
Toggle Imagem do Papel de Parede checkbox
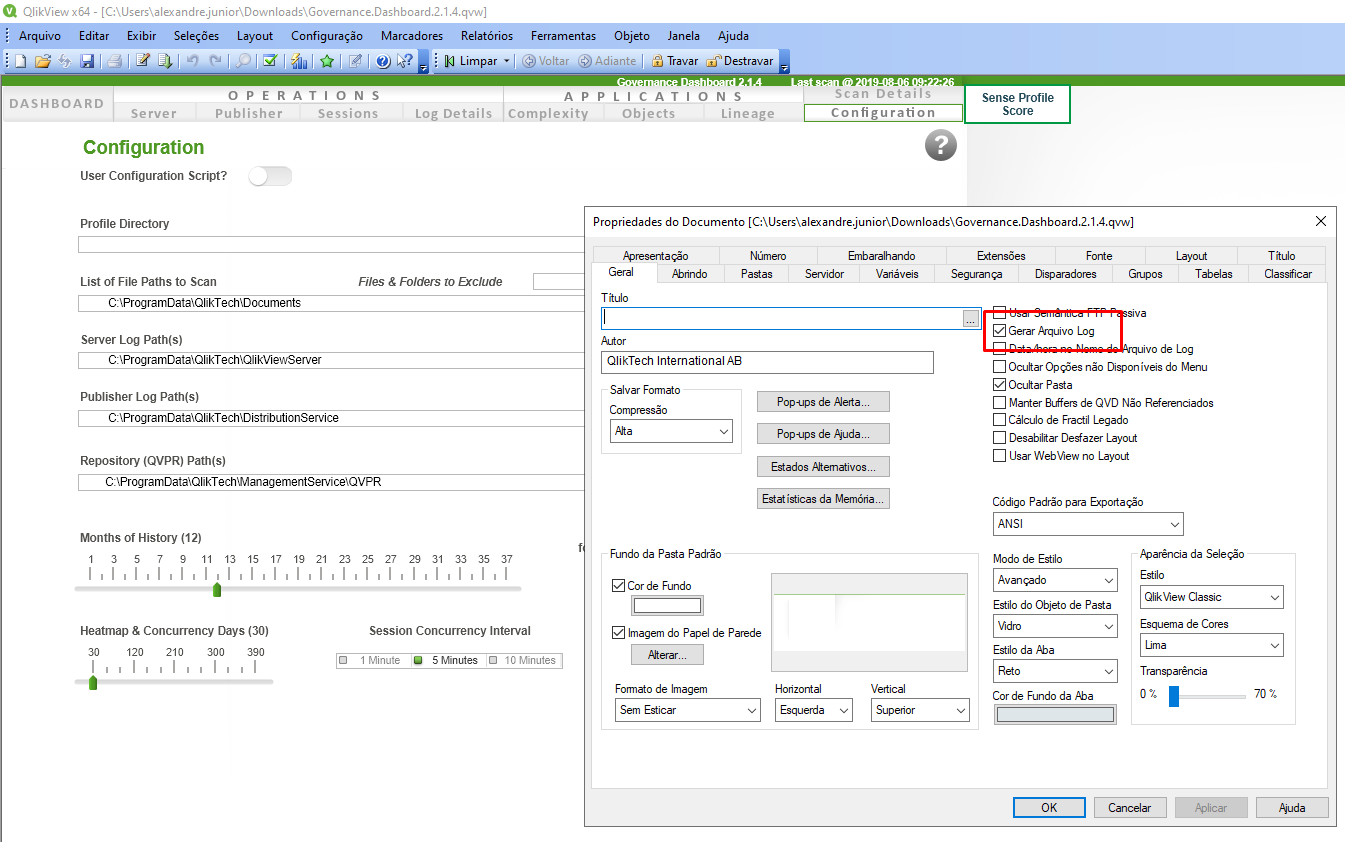click(x=618, y=633)
